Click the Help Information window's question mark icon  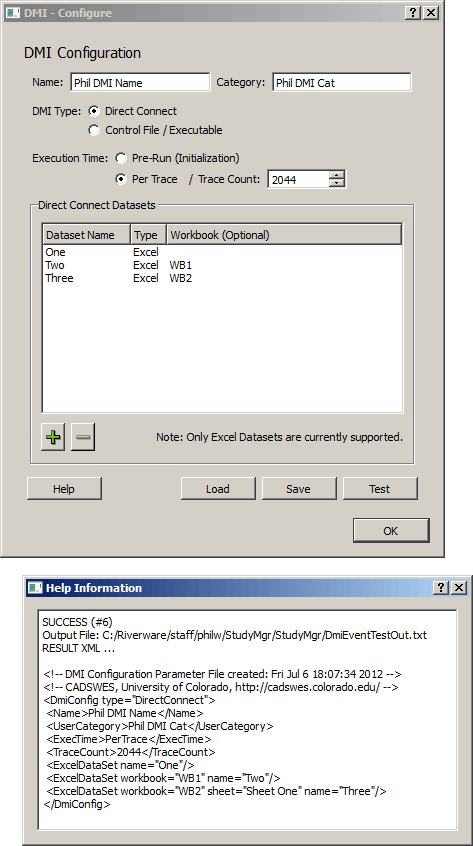point(441,588)
